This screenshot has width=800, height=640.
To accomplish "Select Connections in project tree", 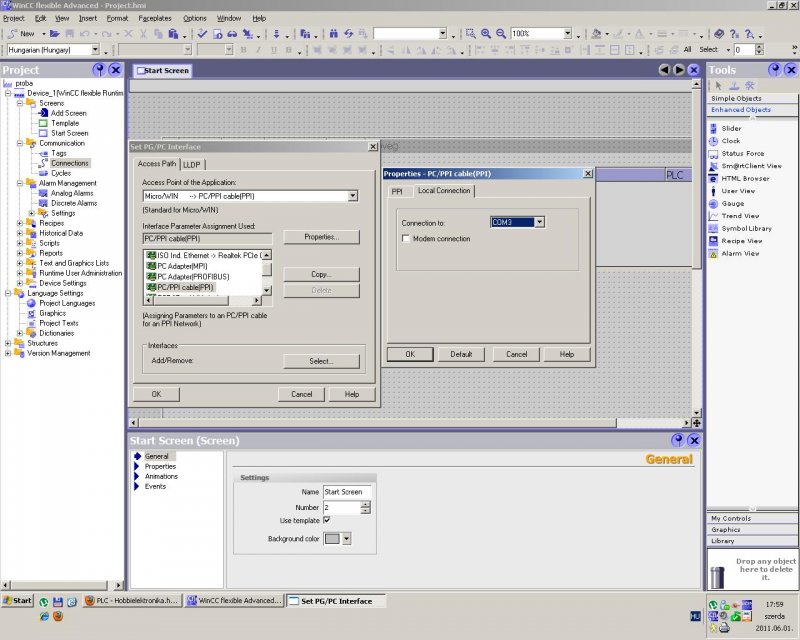I will click(70, 163).
